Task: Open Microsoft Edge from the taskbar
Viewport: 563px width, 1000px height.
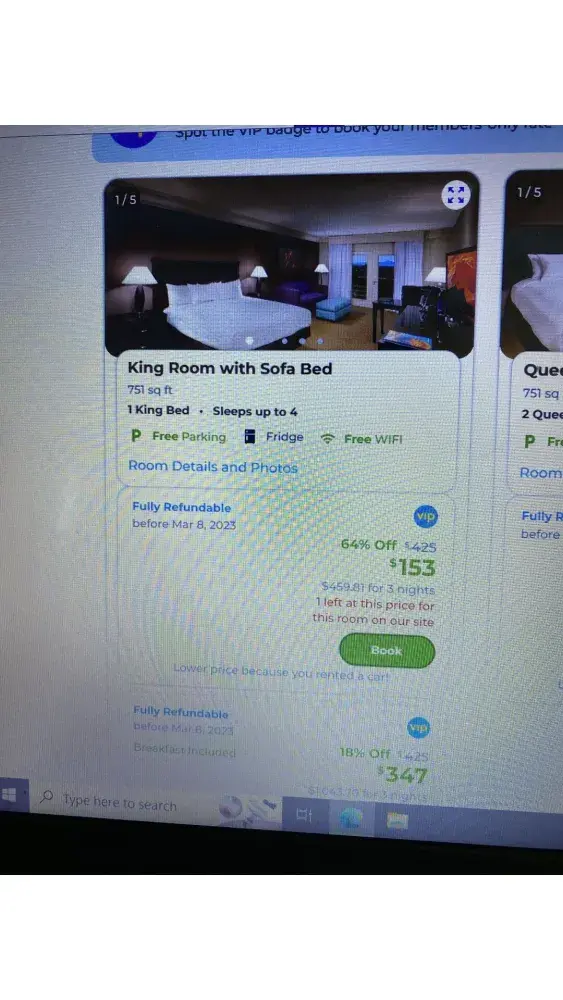Action: [351, 818]
